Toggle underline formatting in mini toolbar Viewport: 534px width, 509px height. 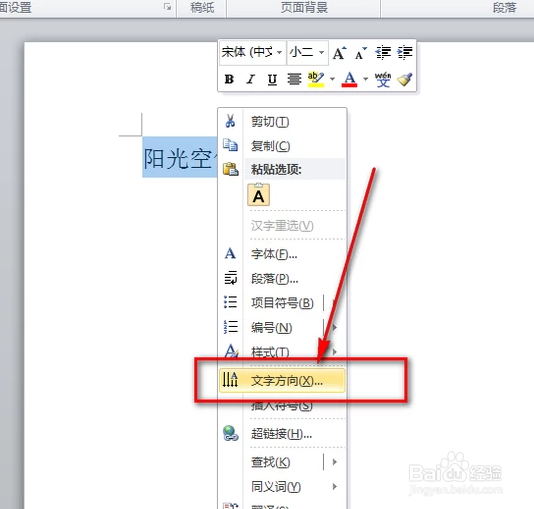pos(272,79)
